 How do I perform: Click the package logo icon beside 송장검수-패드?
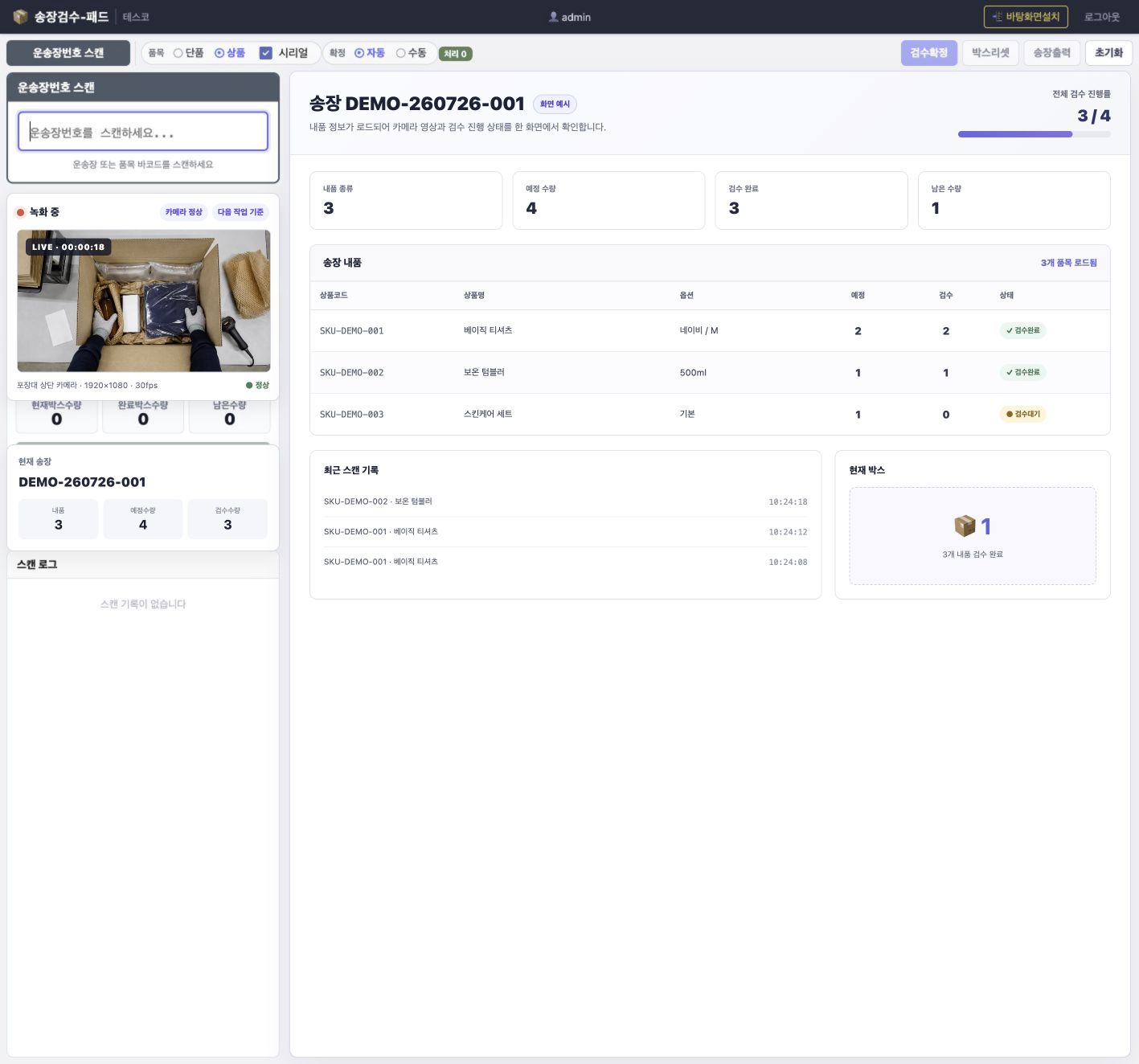tap(20, 17)
